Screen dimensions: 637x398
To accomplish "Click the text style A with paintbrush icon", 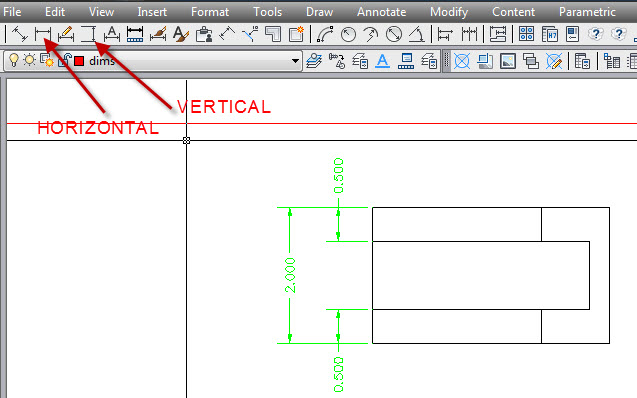I will pos(181,34).
